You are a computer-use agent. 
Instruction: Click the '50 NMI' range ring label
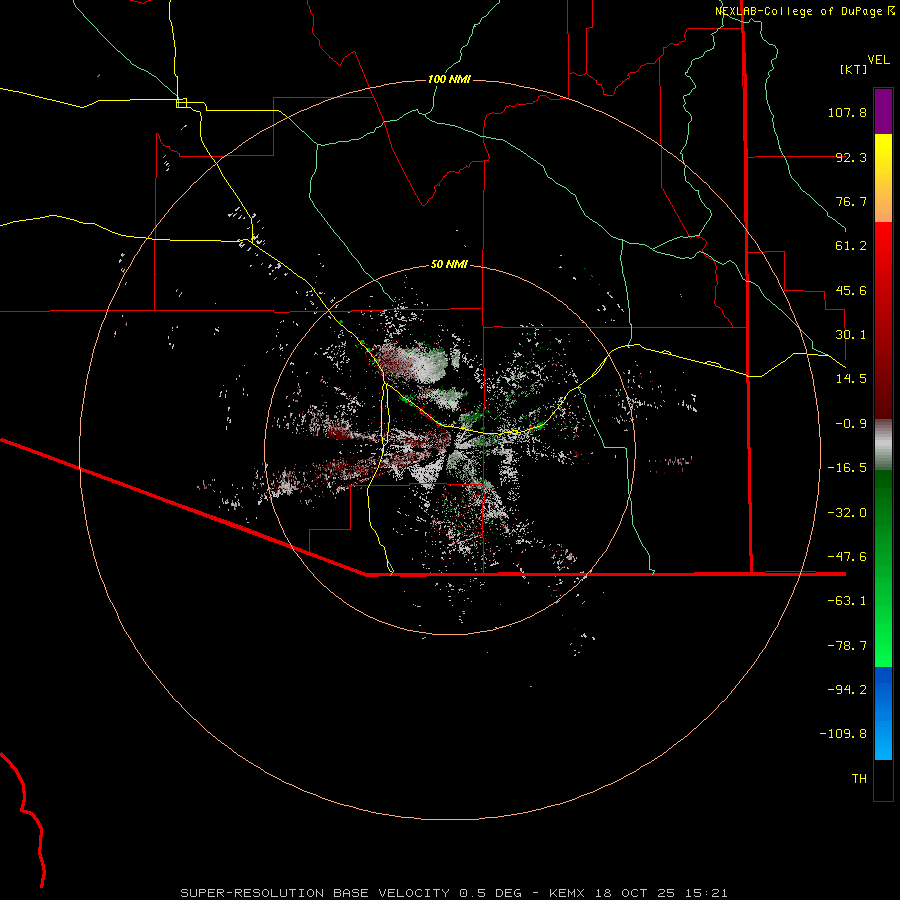449,264
